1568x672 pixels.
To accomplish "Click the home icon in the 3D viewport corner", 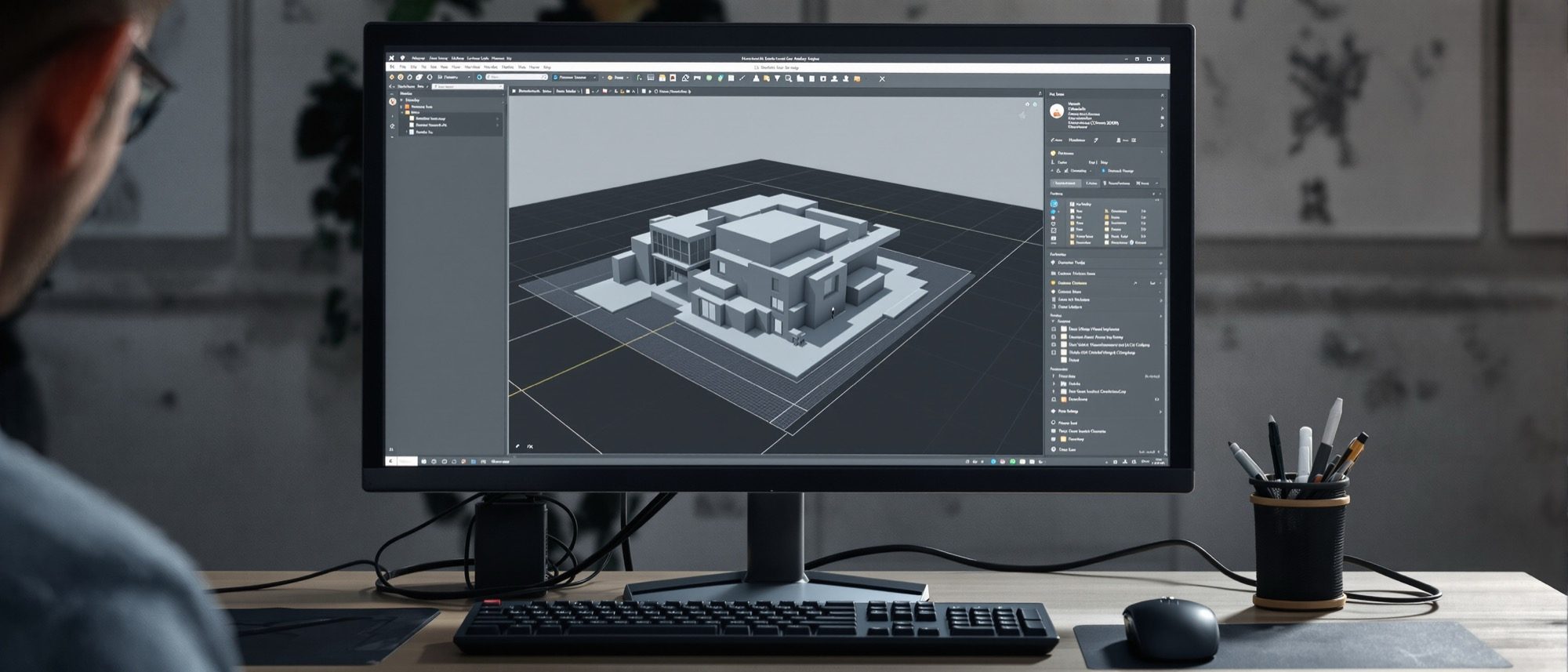I will (1027, 104).
